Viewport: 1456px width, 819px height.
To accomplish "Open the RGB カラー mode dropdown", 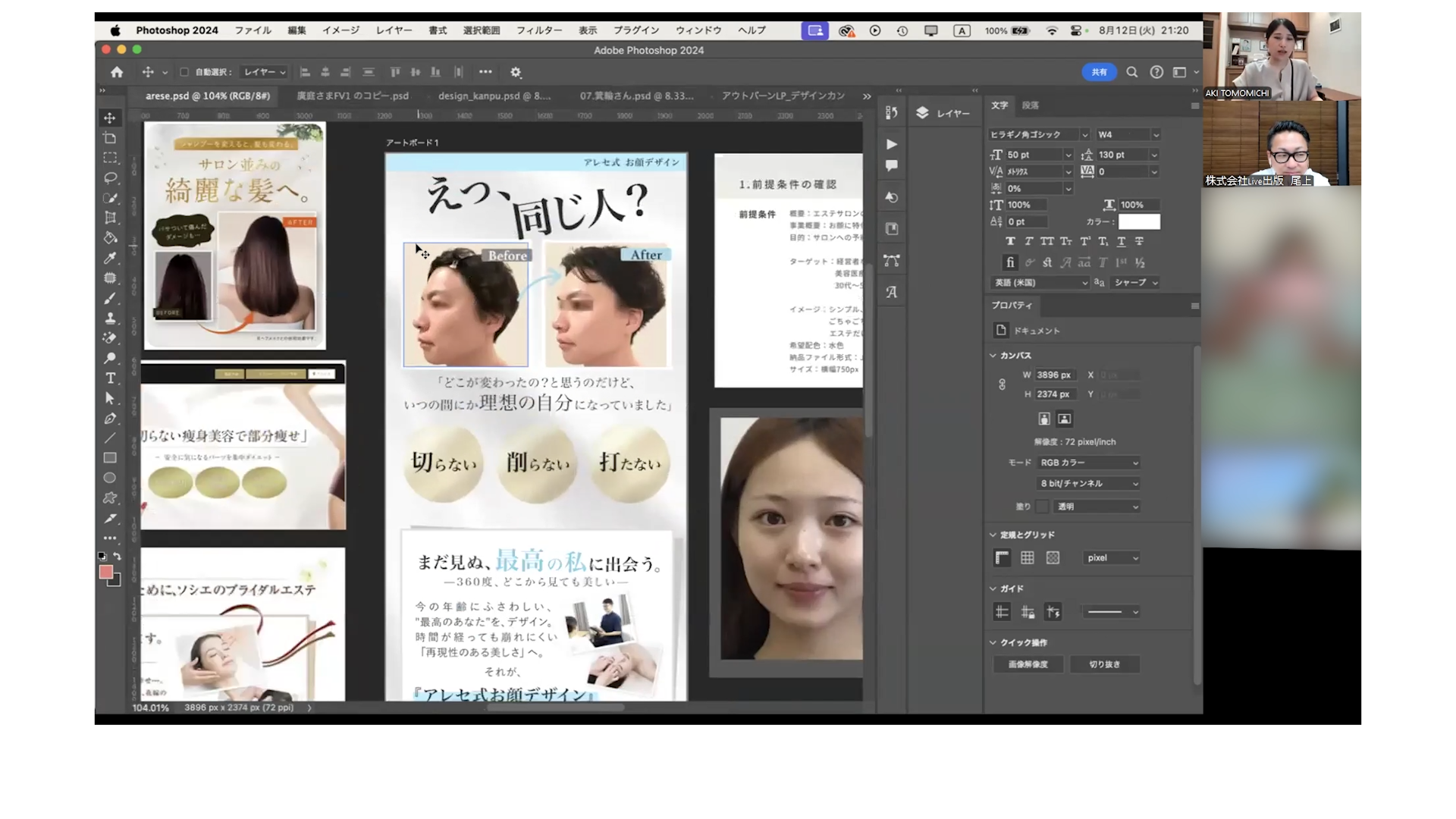I will [x=1088, y=463].
